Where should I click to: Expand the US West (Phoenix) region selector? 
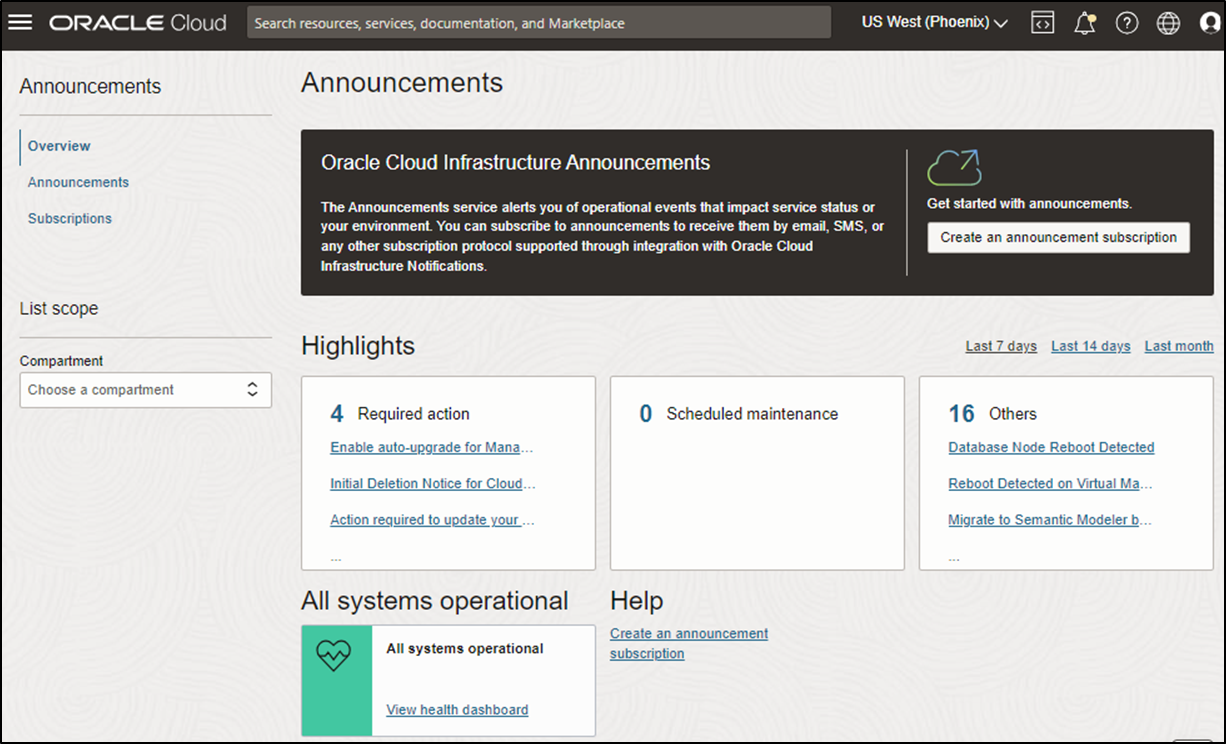(x=934, y=22)
